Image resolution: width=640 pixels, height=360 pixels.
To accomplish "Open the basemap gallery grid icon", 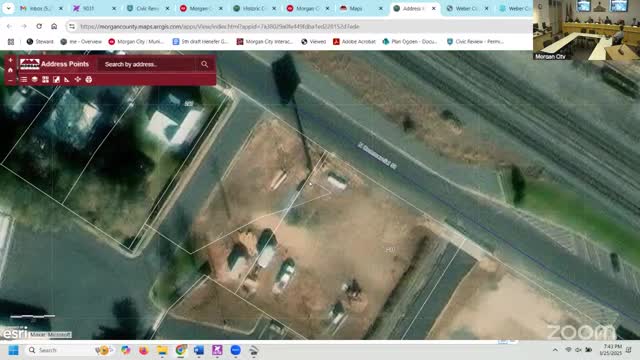I will point(45,80).
